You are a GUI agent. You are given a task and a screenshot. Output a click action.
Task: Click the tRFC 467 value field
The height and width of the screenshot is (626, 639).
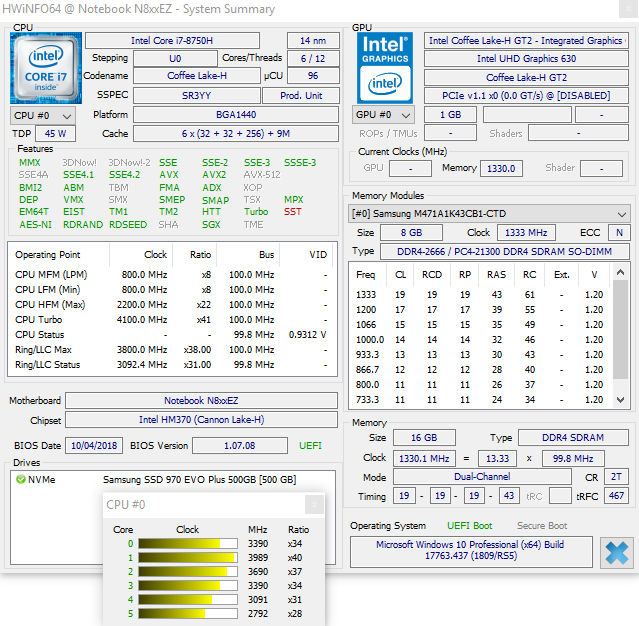tap(616, 496)
